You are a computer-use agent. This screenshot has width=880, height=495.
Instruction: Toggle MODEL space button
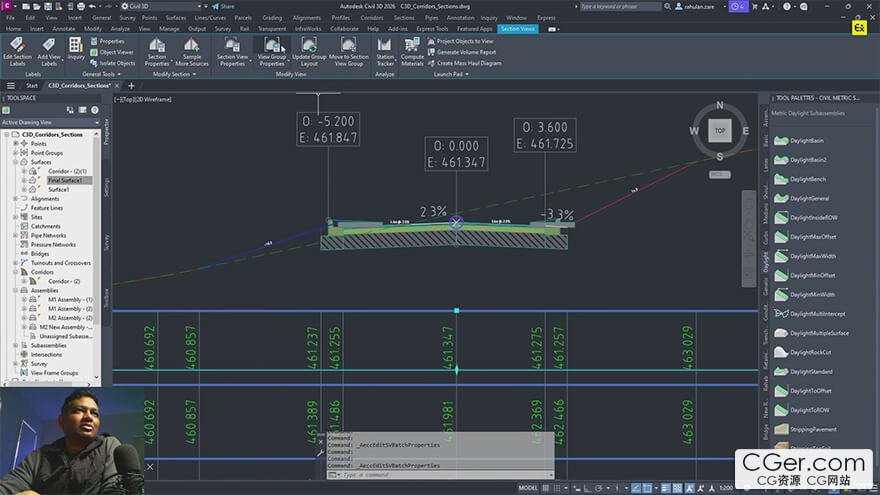point(528,488)
